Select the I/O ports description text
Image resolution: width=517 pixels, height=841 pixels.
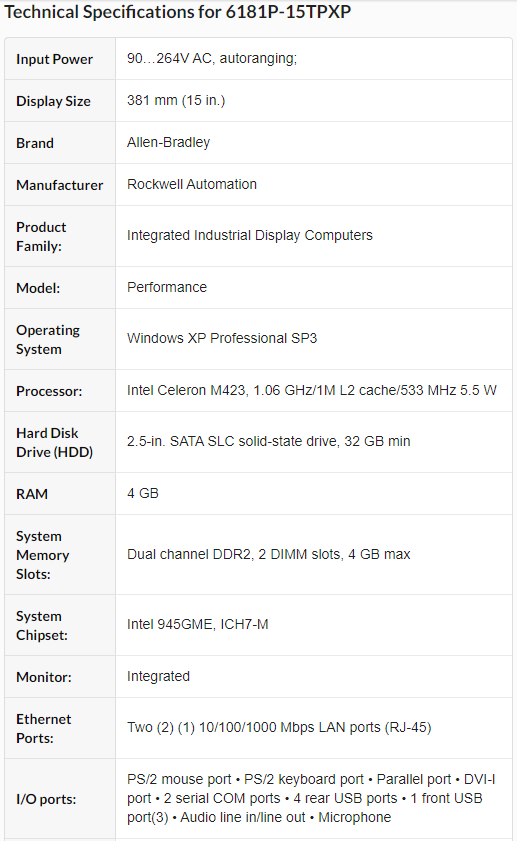(311, 798)
